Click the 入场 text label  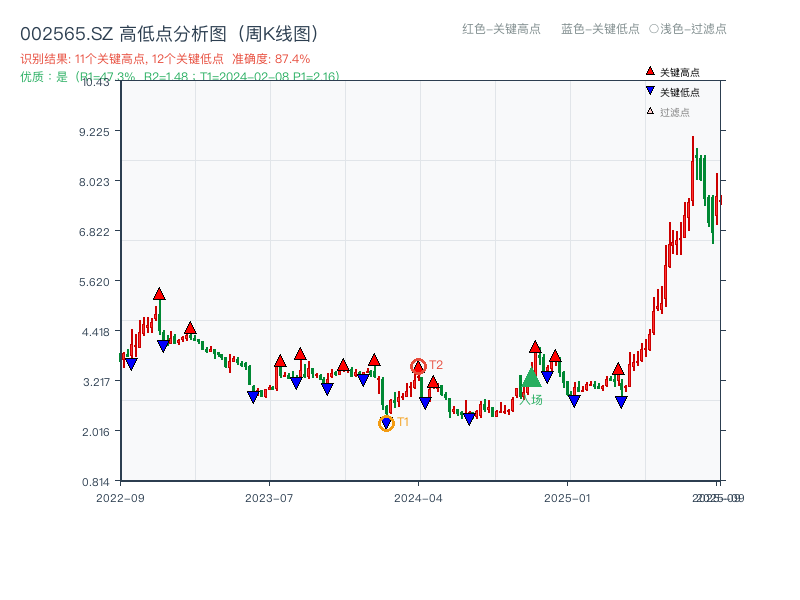click(531, 399)
